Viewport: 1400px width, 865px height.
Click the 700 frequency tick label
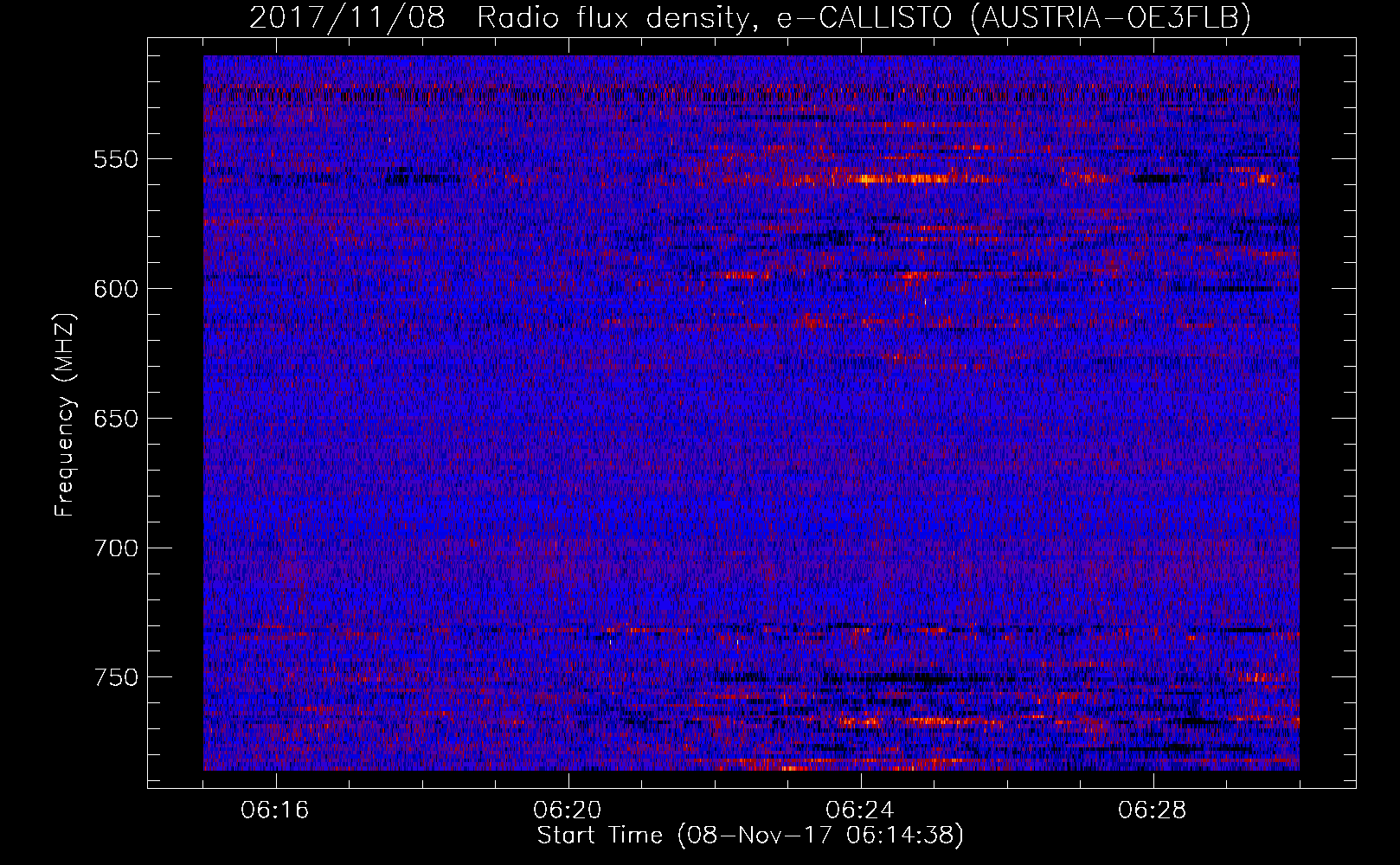pyautogui.click(x=116, y=548)
